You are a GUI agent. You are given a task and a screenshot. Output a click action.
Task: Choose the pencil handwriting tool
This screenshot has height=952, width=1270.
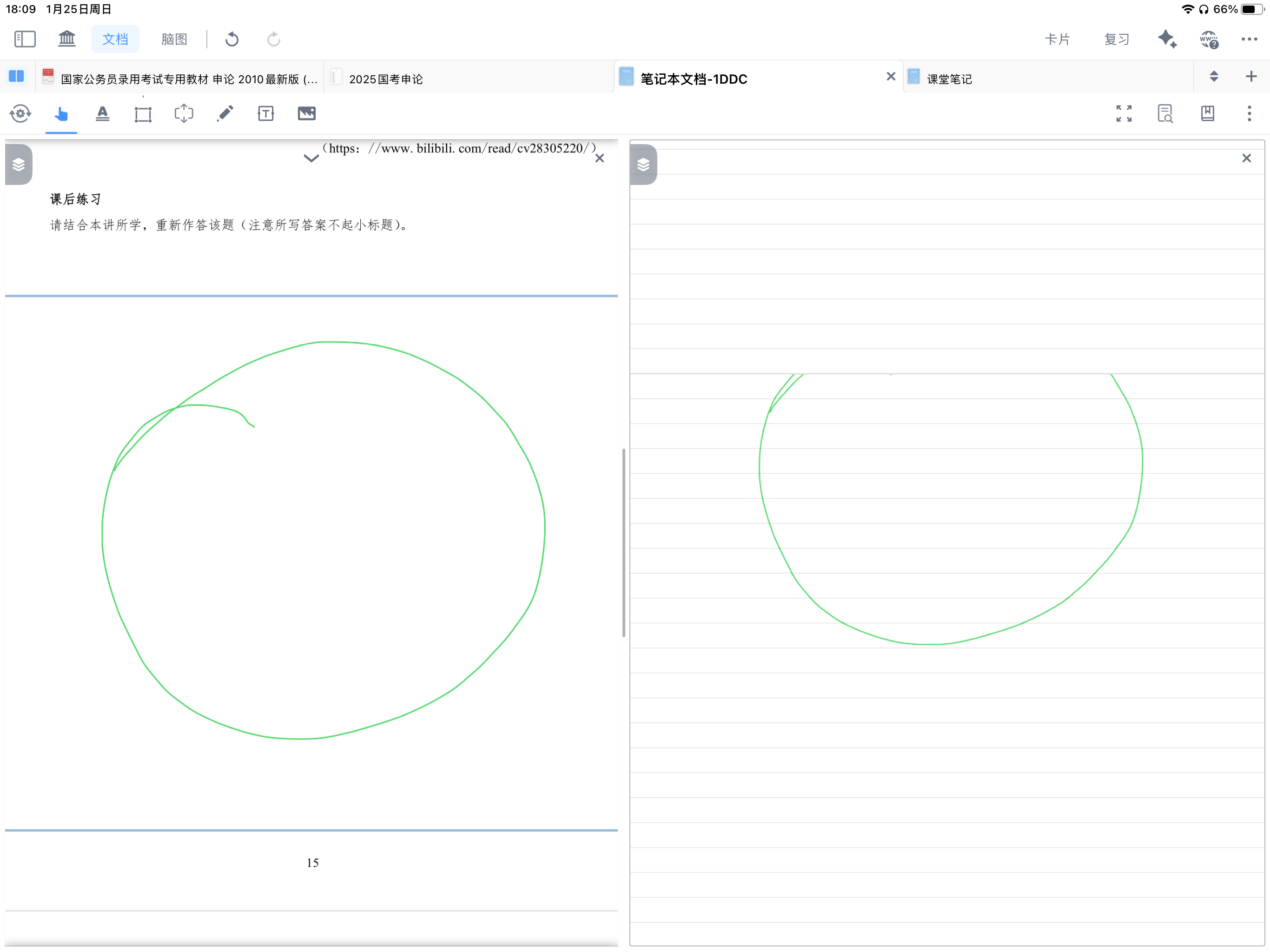pos(225,114)
